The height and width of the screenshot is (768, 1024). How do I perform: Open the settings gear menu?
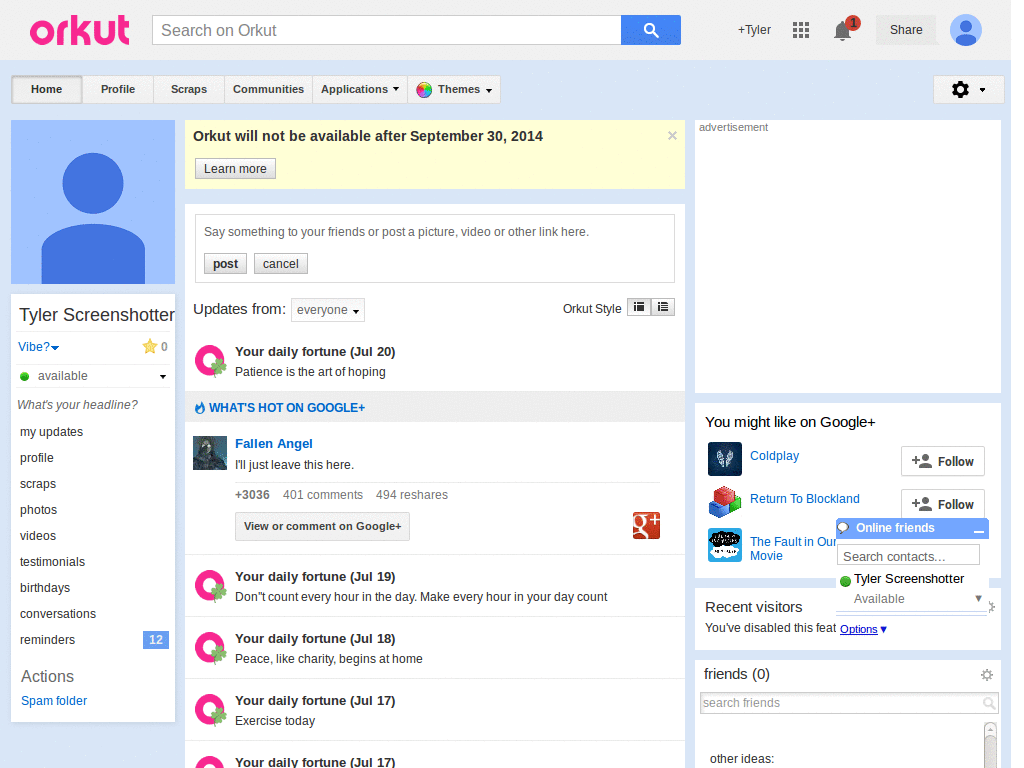coord(968,89)
